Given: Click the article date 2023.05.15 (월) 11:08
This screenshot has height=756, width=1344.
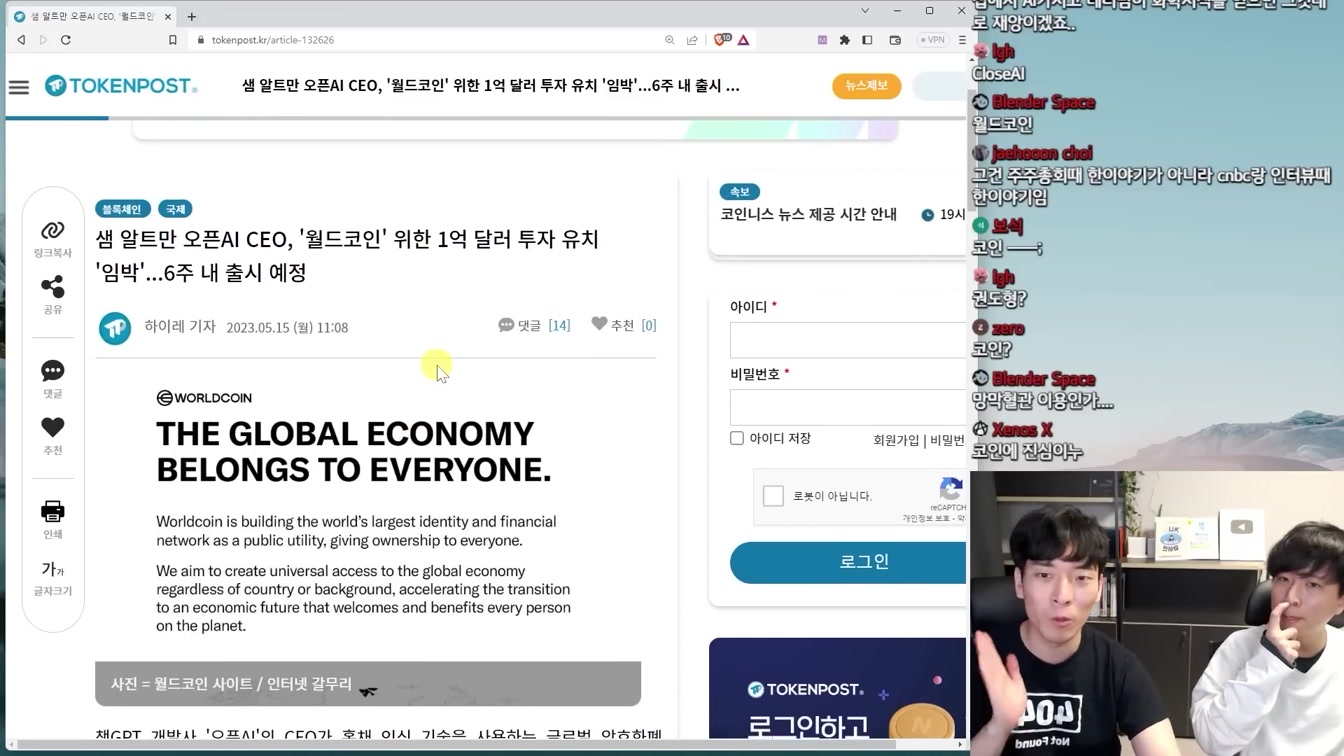Looking at the screenshot, I should point(287,328).
